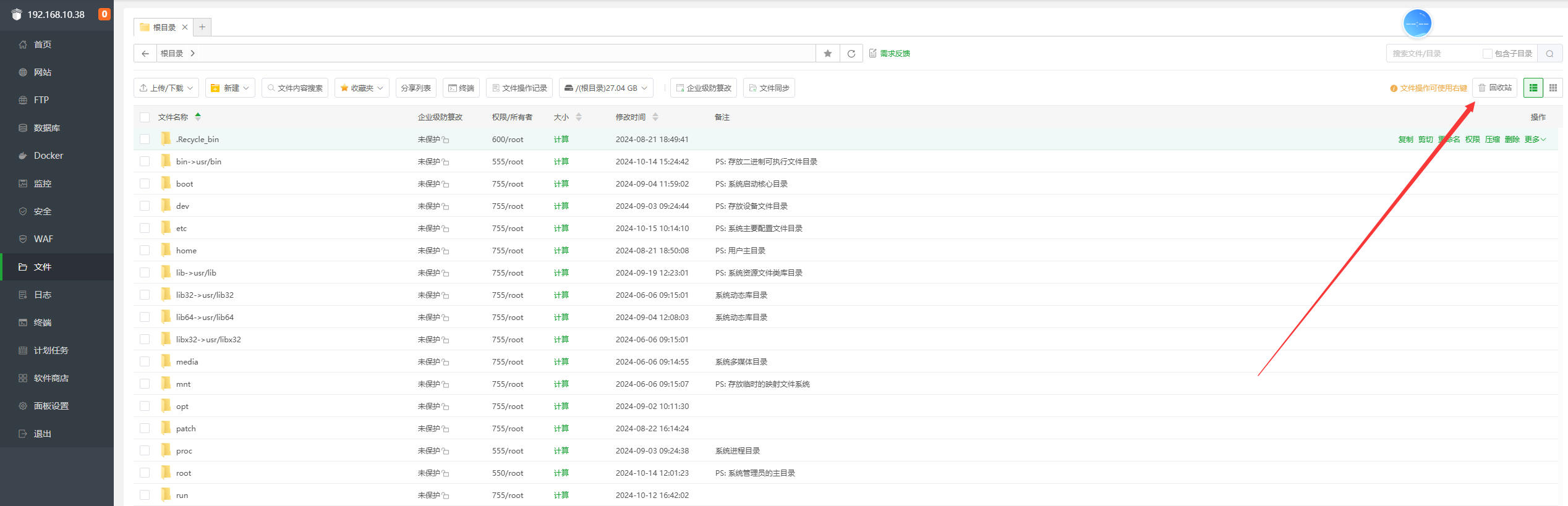Sort by 大小 column
The height and width of the screenshot is (506, 1568).
[568, 117]
